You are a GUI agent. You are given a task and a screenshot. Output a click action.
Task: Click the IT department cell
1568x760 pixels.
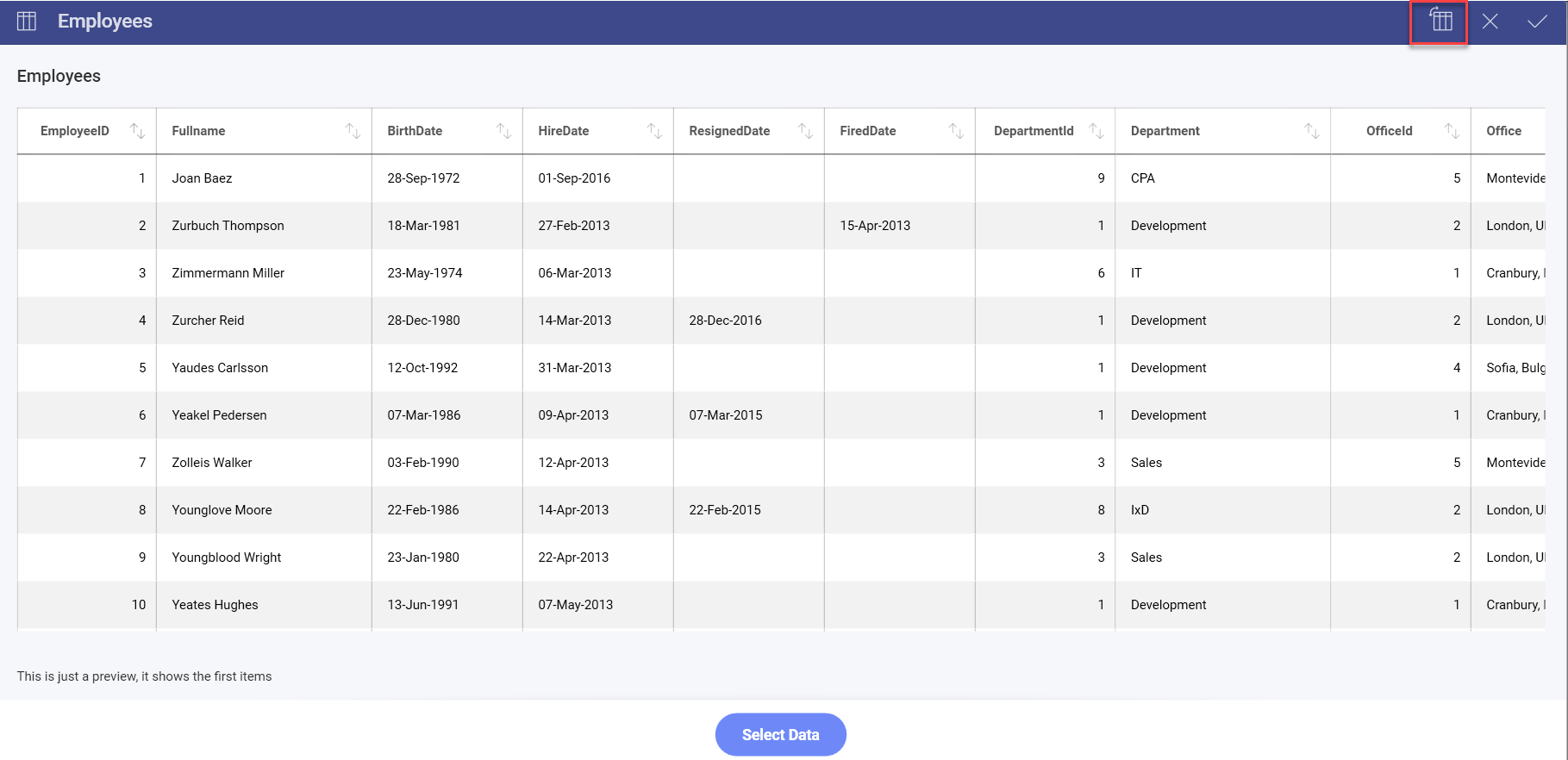coord(1222,273)
